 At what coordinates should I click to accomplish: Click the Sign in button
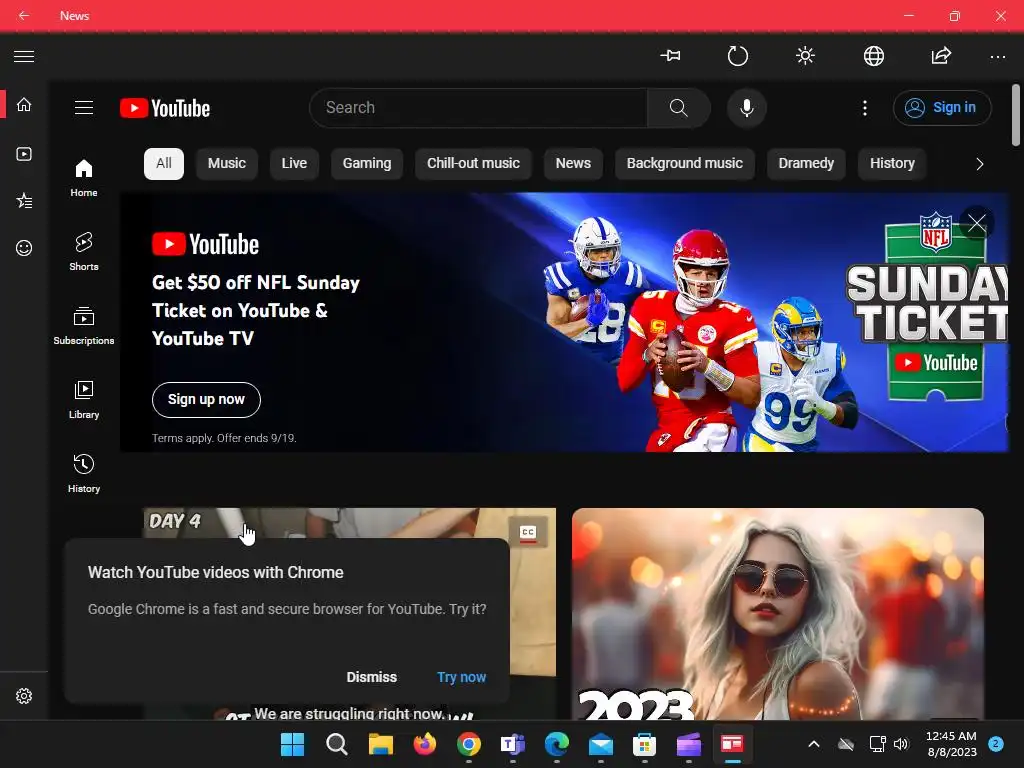tap(942, 108)
